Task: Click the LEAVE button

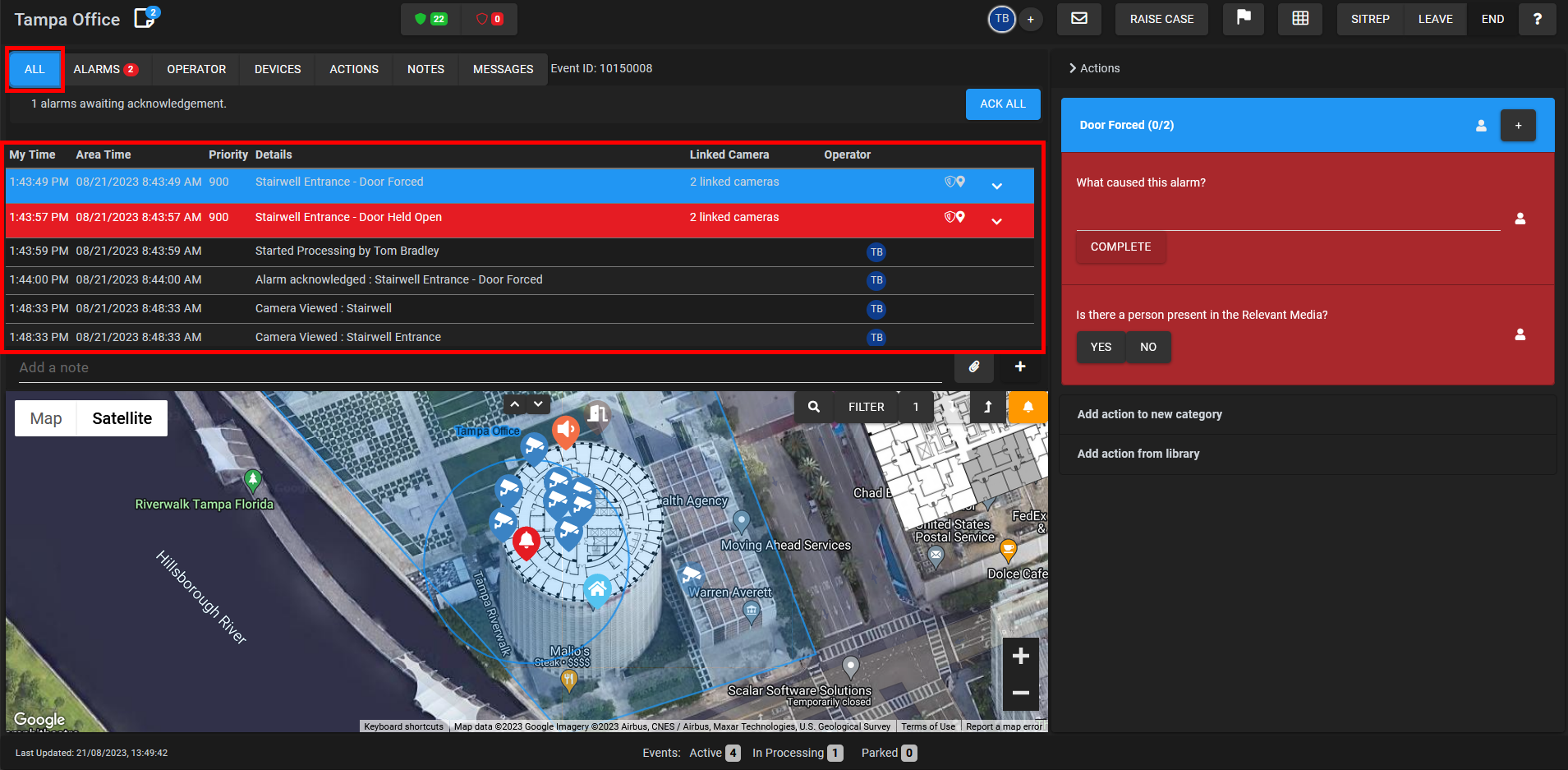Action: [x=1435, y=19]
